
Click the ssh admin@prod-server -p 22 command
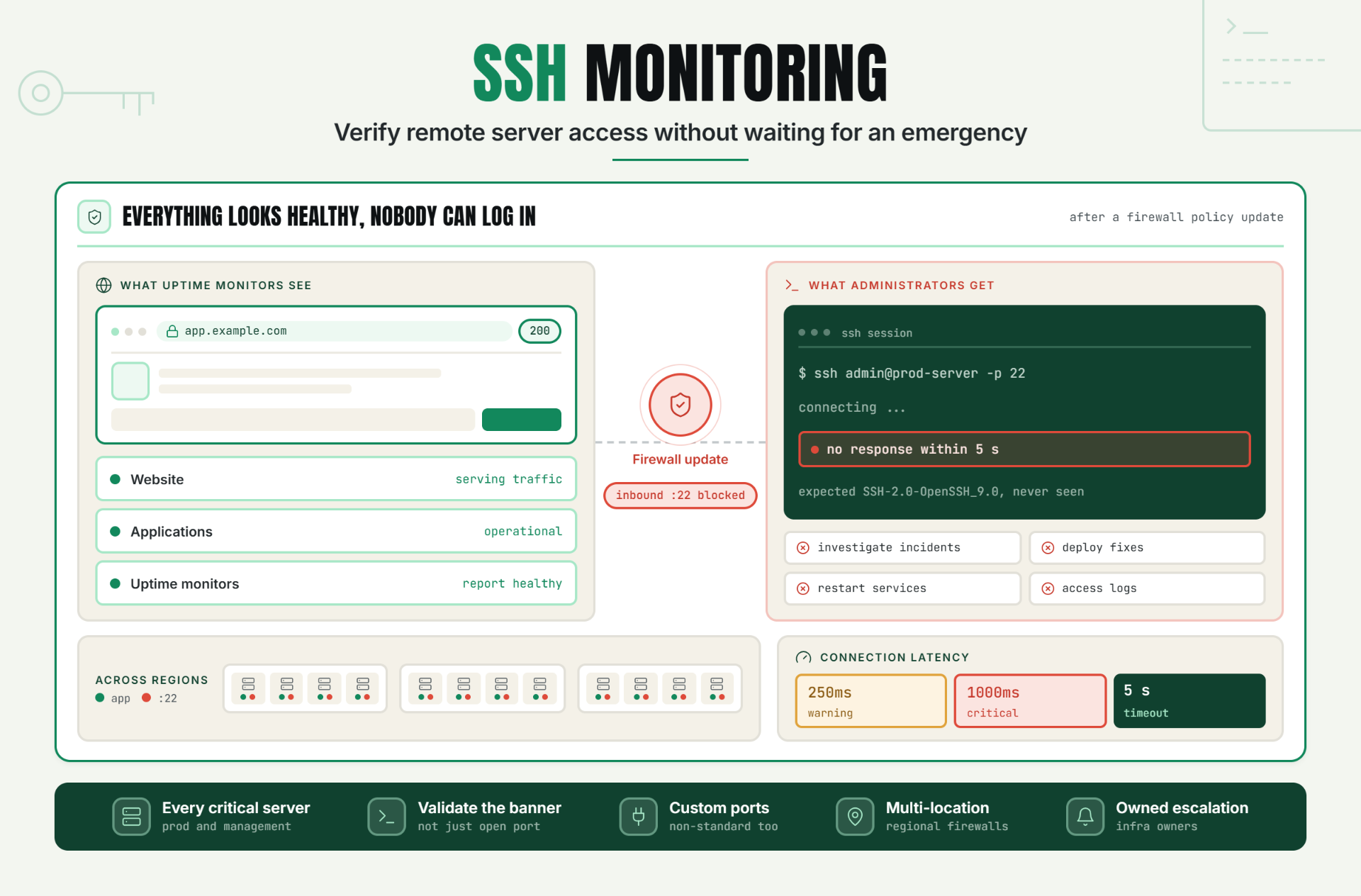tap(912, 374)
